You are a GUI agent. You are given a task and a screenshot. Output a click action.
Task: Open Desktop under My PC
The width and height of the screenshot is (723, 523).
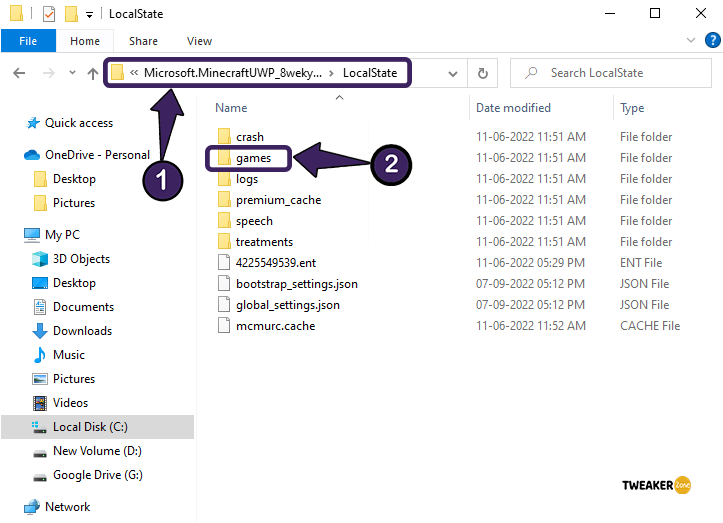pyautogui.click(x=74, y=283)
